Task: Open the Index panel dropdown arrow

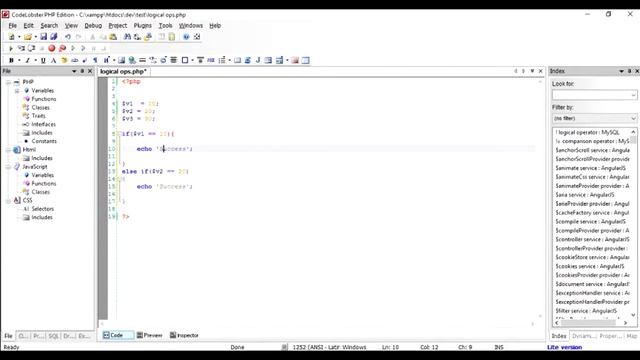Action: click(x=621, y=71)
